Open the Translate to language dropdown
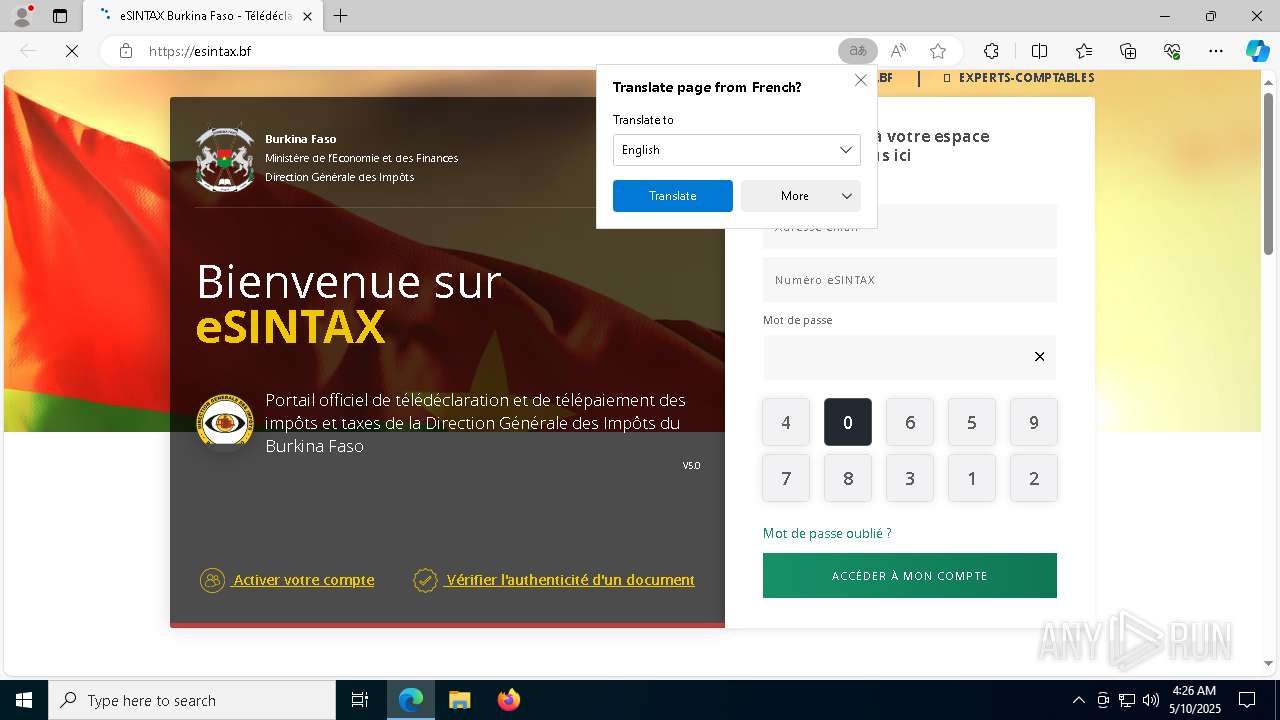The width and height of the screenshot is (1280, 720). coord(736,150)
